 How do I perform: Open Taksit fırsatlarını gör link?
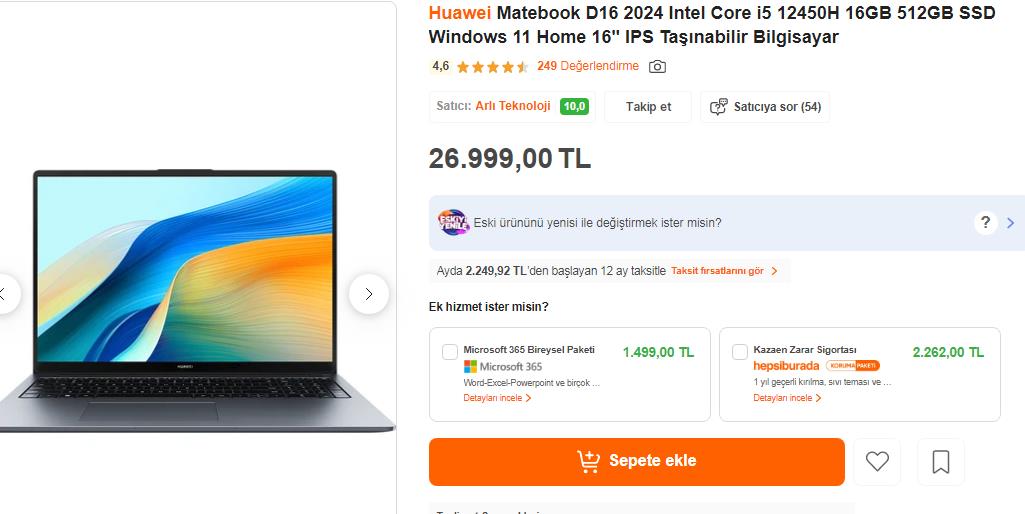724,271
